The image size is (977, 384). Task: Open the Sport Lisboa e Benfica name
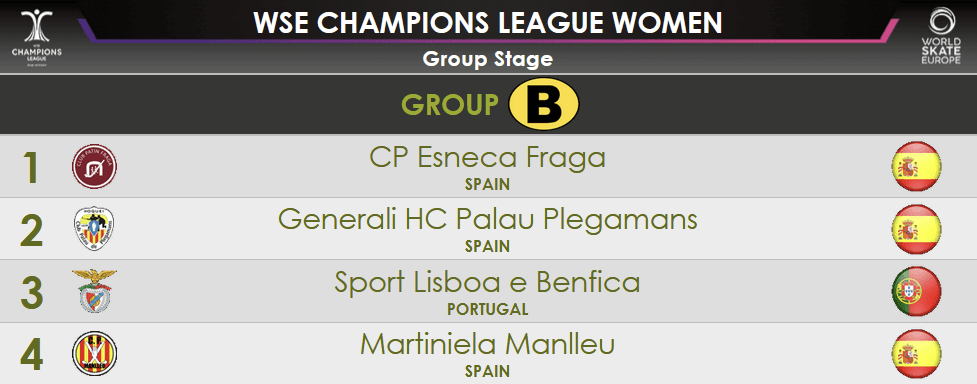coord(487,282)
